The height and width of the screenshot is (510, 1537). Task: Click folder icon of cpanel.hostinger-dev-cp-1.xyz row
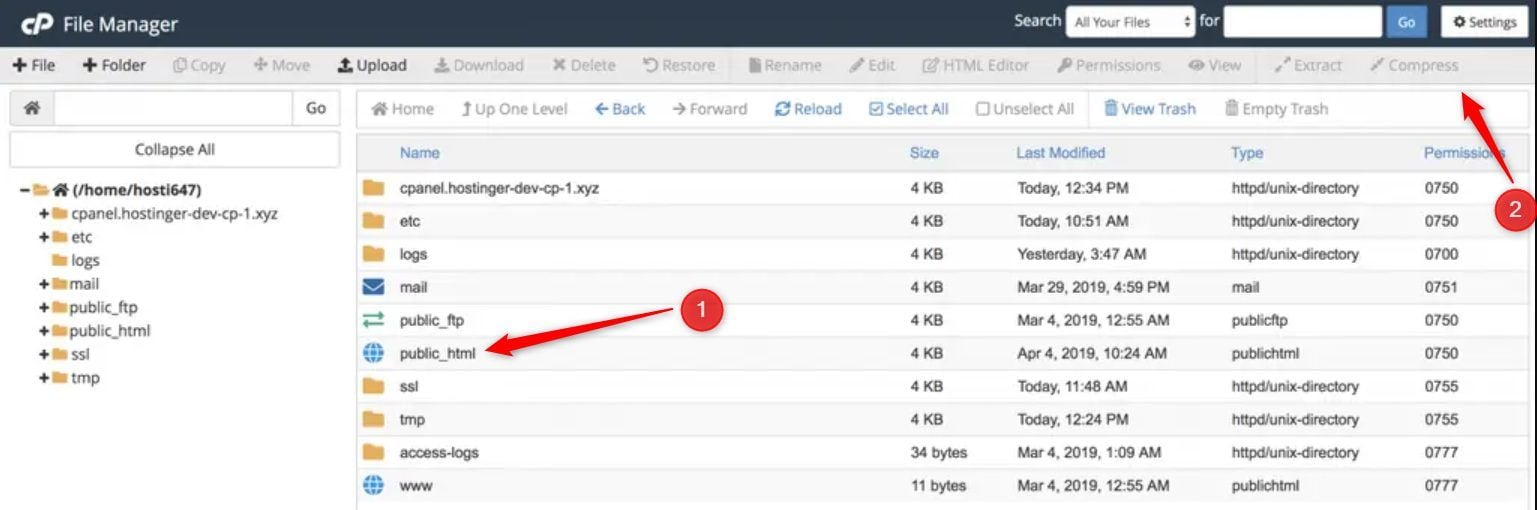click(374, 187)
